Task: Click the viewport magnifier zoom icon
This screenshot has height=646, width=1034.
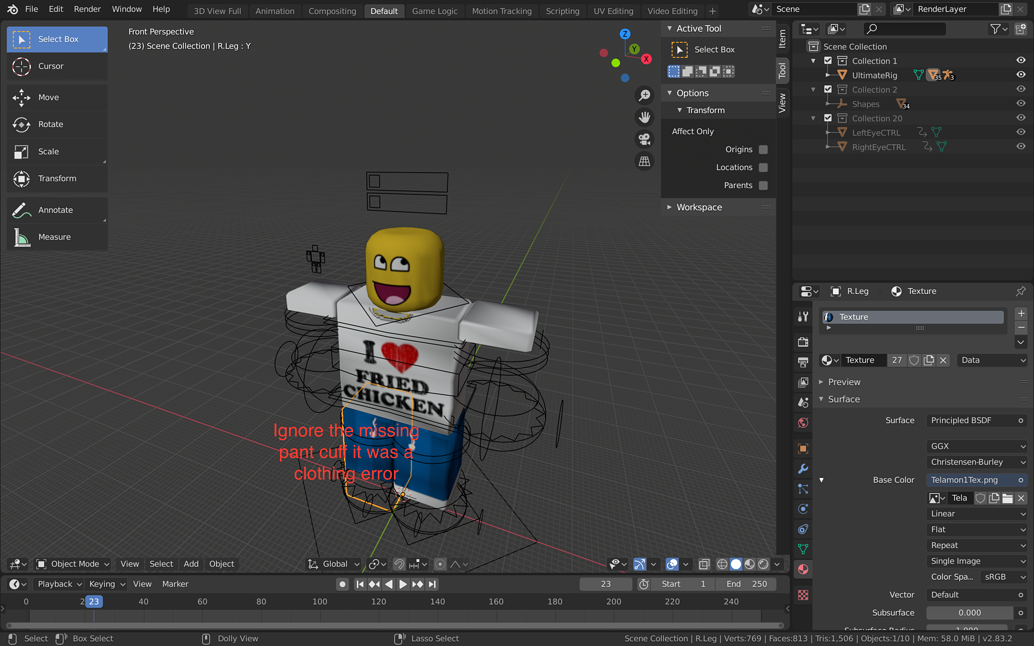Action: pos(645,95)
